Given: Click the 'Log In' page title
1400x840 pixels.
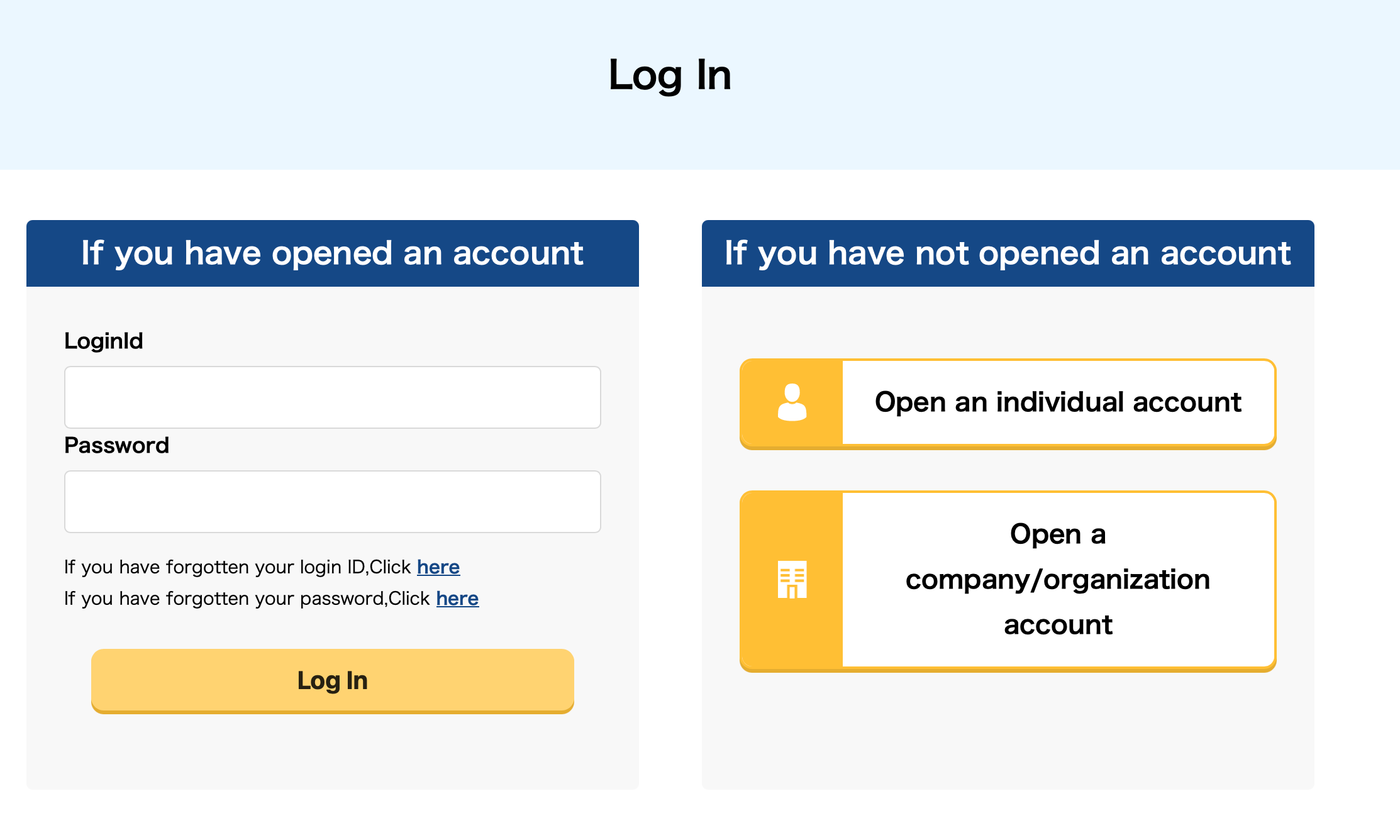Looking at the screenshot, I should [x=670, y=75].
